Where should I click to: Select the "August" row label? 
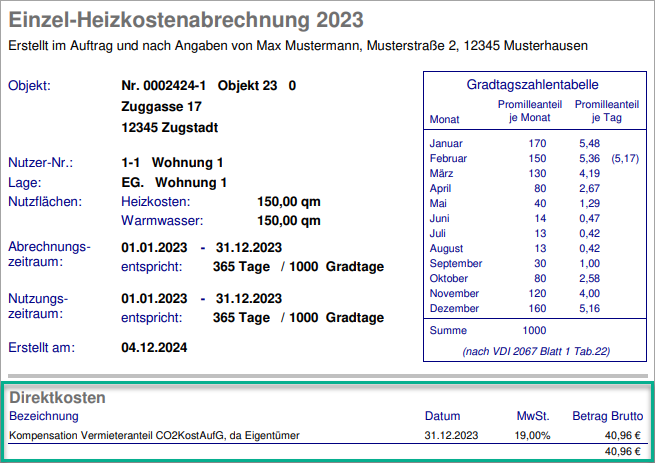446,249
